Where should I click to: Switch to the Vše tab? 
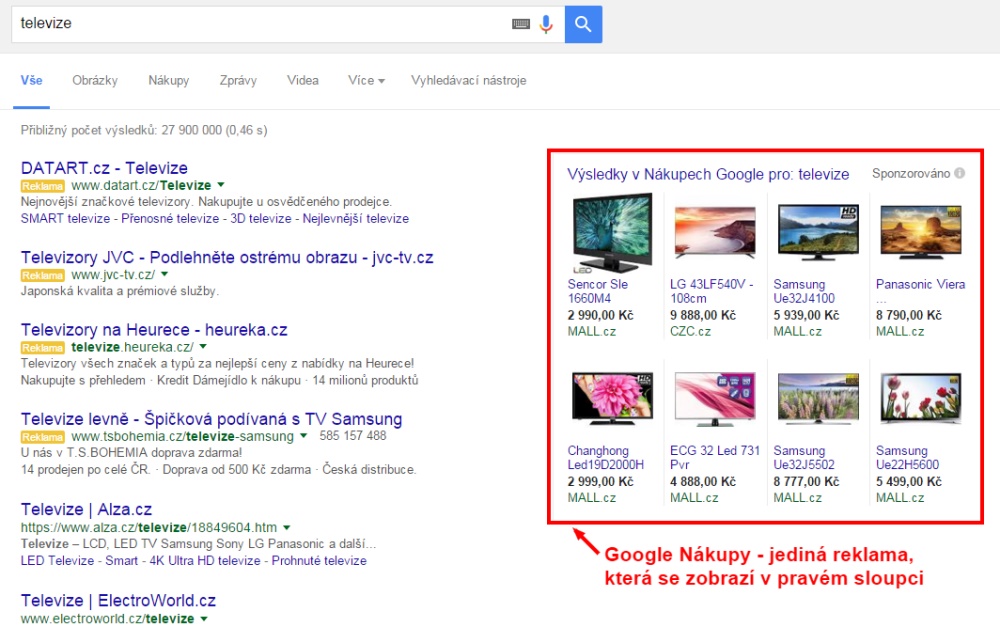[31, 80]
